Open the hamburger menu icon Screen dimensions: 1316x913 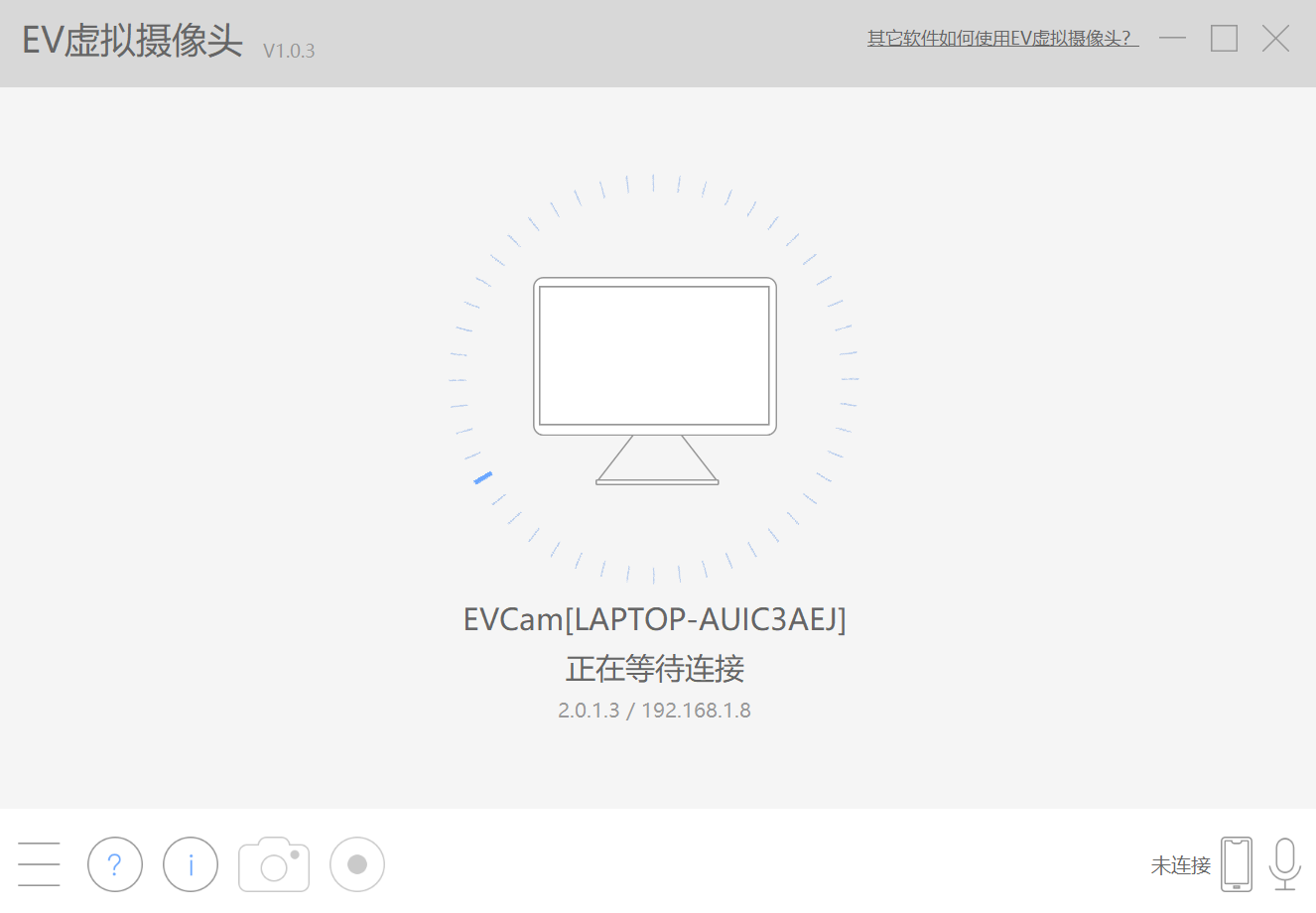[x=39, y=864]
